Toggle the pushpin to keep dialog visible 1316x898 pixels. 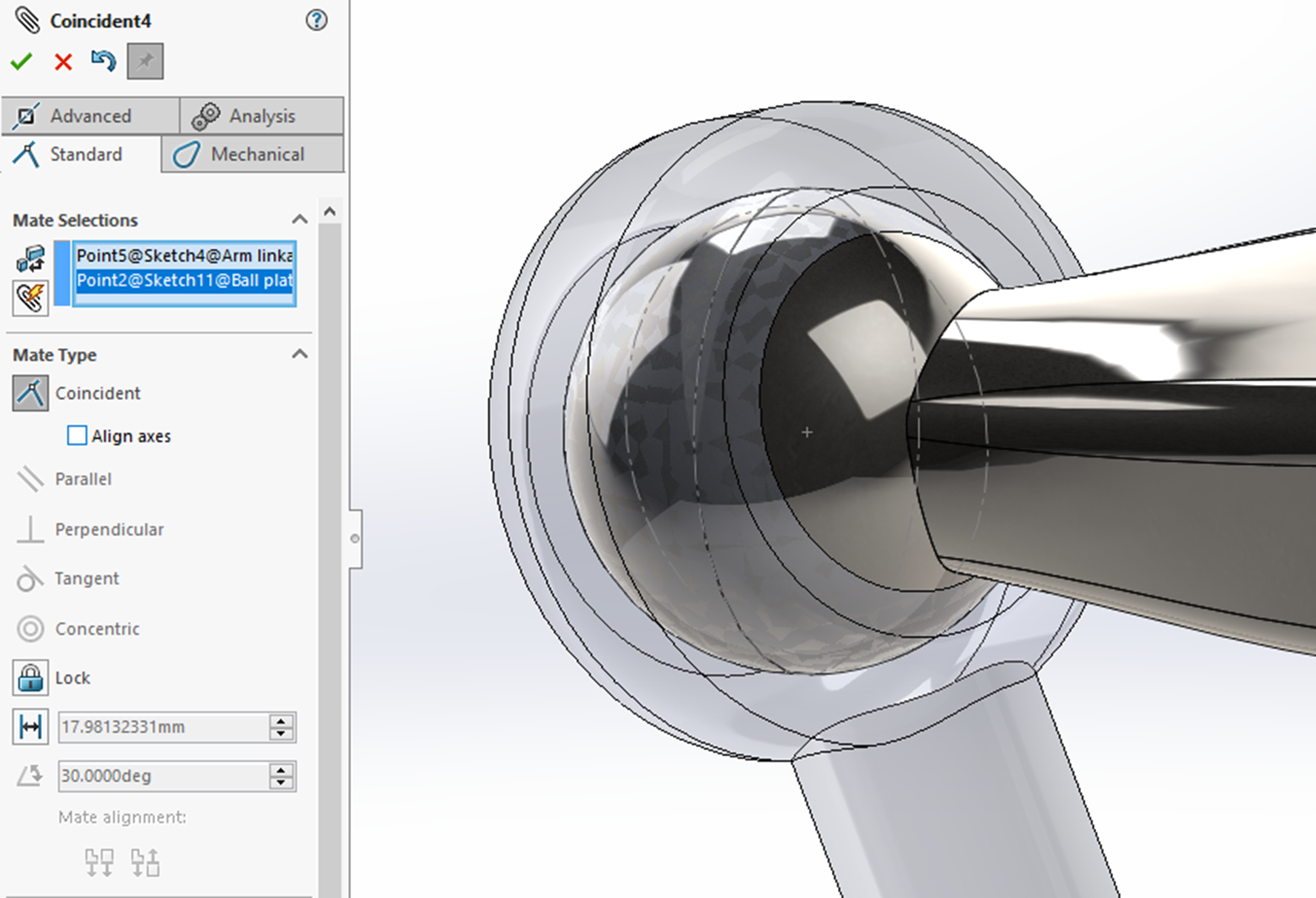pyautogui.click(x=145, y=61)
